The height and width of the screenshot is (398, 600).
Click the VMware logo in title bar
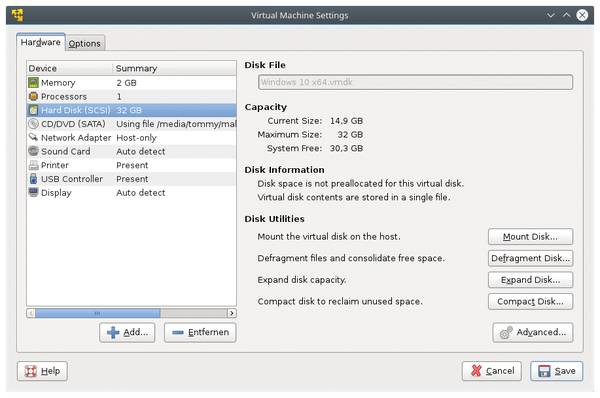(18, 15)
